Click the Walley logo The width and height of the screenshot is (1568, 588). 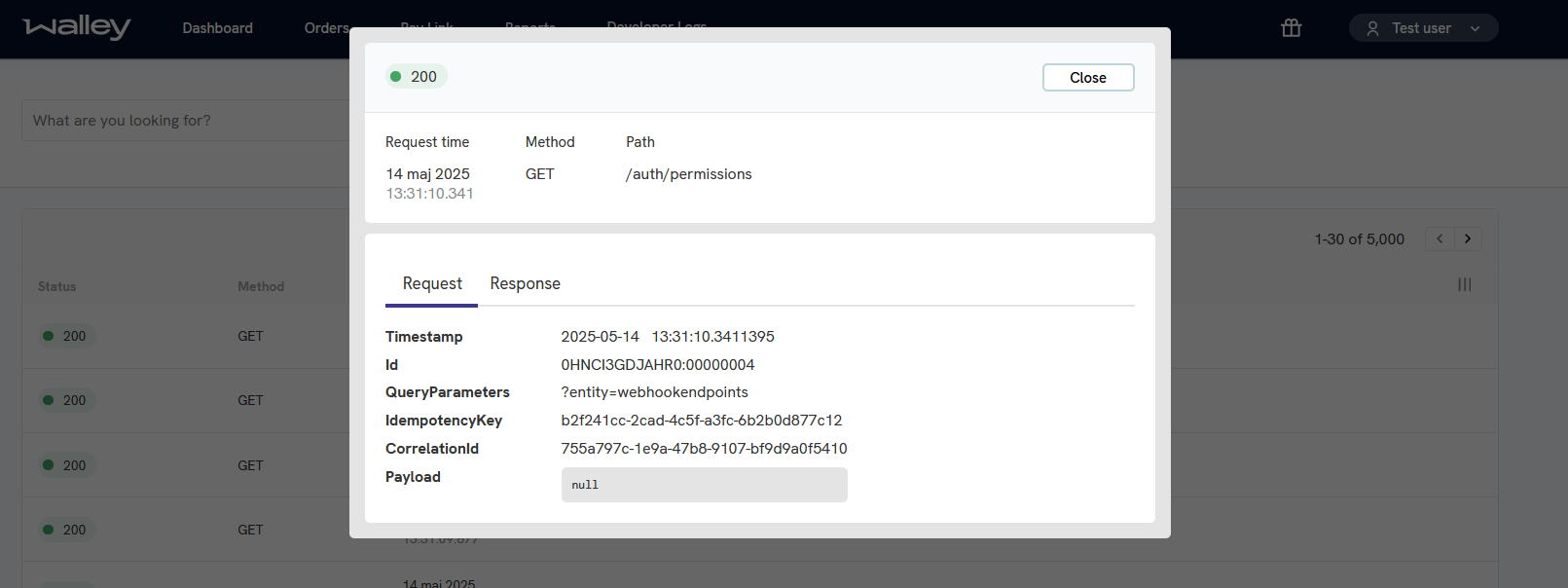(76, 27)
